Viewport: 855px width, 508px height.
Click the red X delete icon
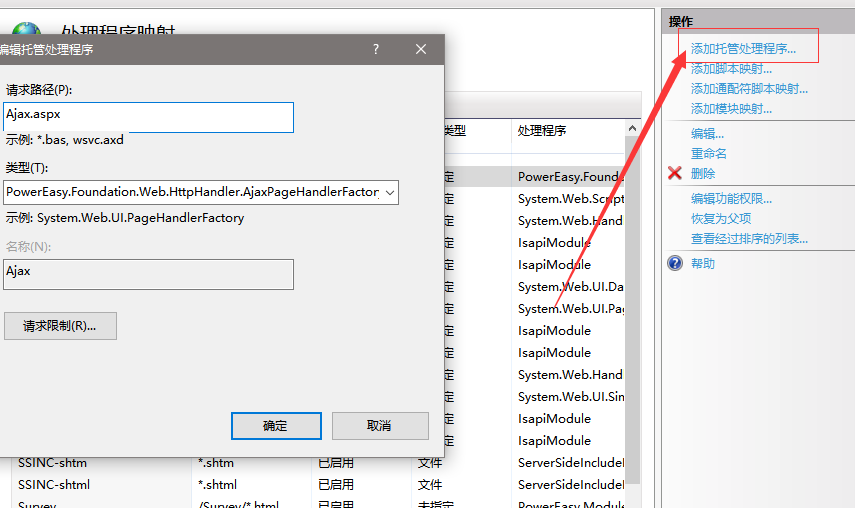tap(675, 173)
